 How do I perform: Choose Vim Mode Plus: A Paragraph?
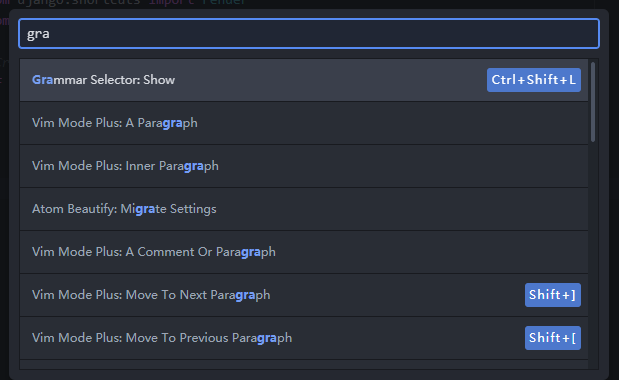point(304,123)
